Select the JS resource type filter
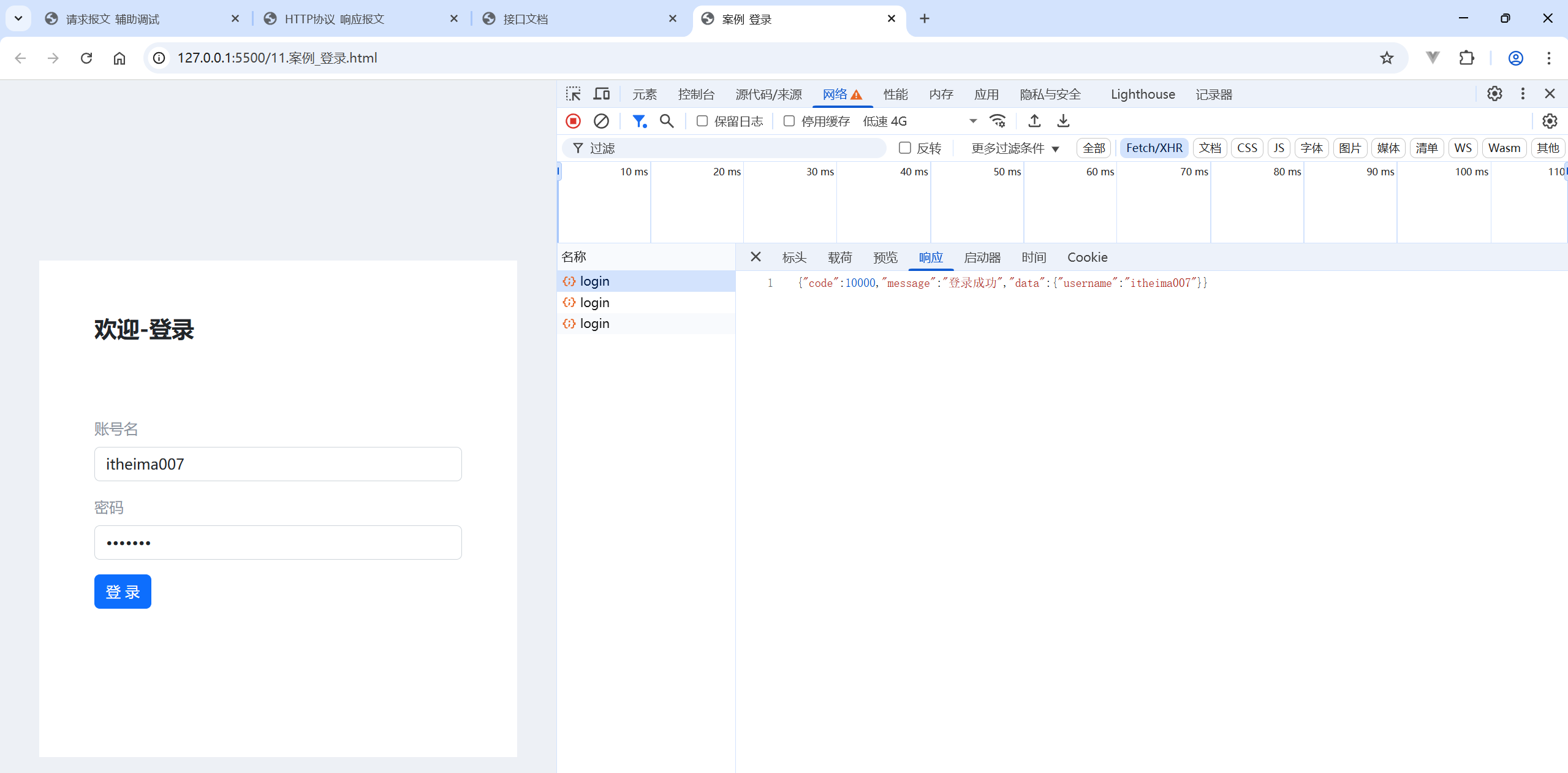 pyautogui.click(x=1278, y=148)
